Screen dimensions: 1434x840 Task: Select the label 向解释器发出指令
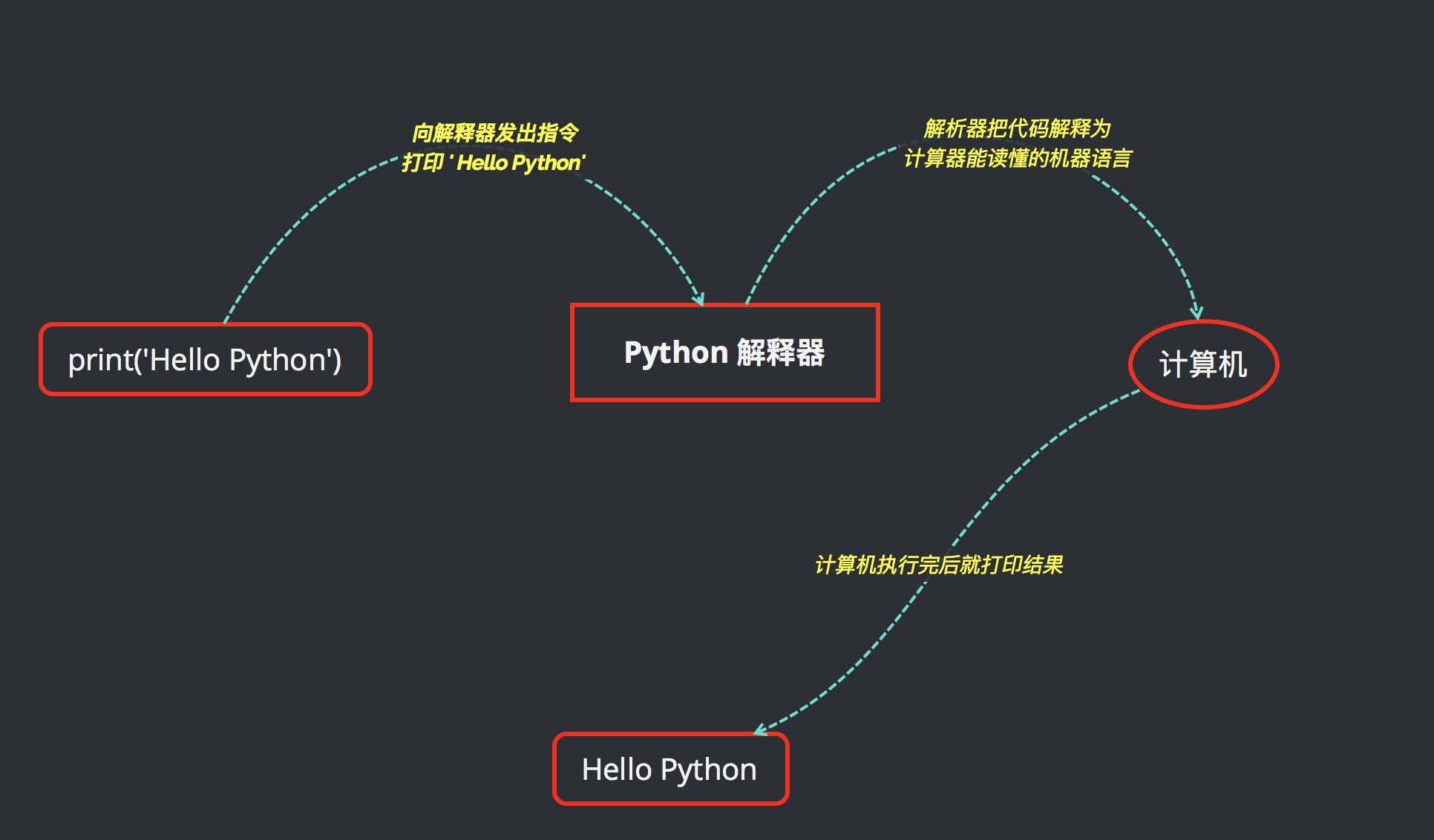[x=495, y=133]
